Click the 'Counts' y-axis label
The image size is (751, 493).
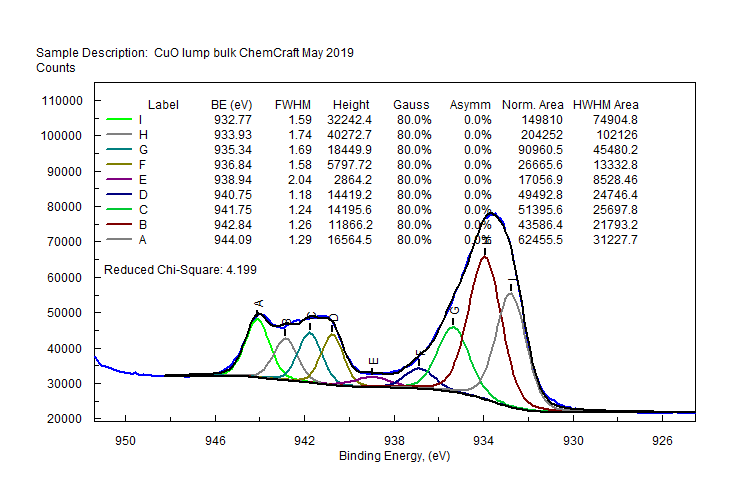point(56,68)
